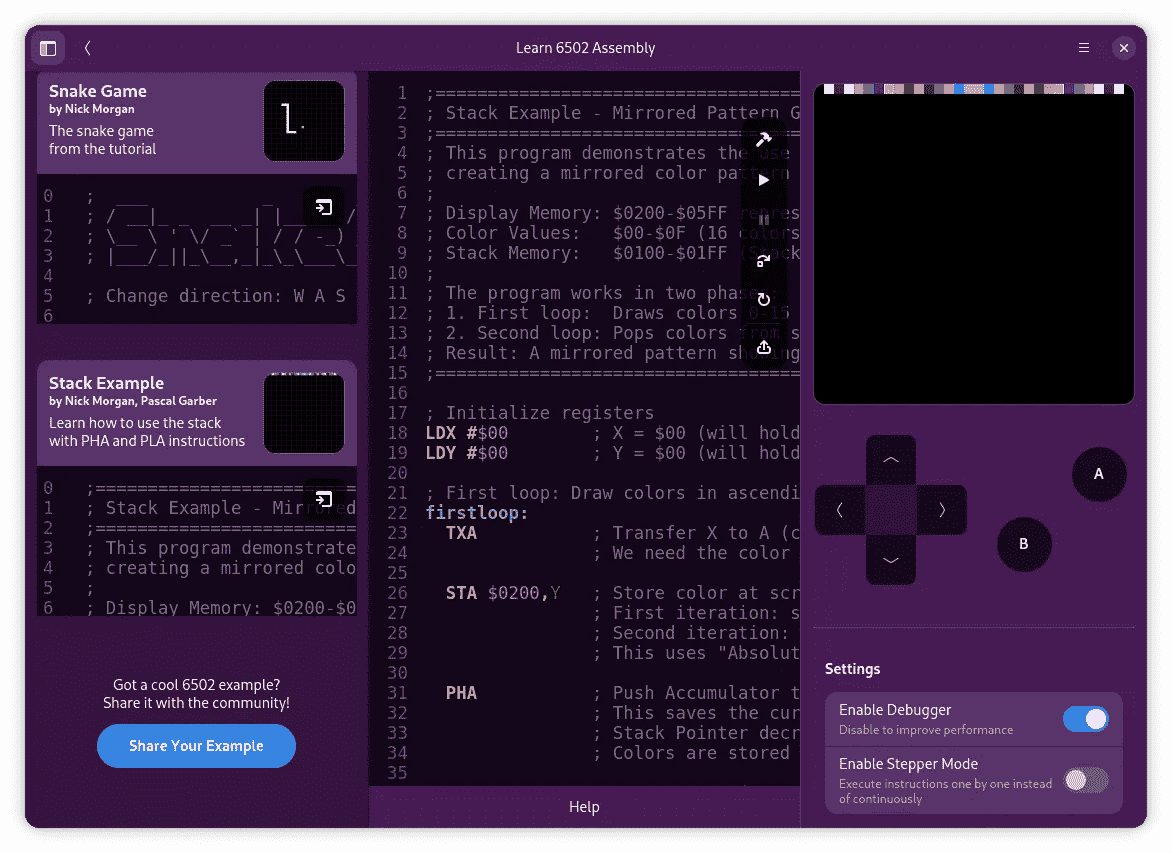This screenshot has width=1172, height=853.
Task: Load Snake Game code into editor
Action: point(323,207)
